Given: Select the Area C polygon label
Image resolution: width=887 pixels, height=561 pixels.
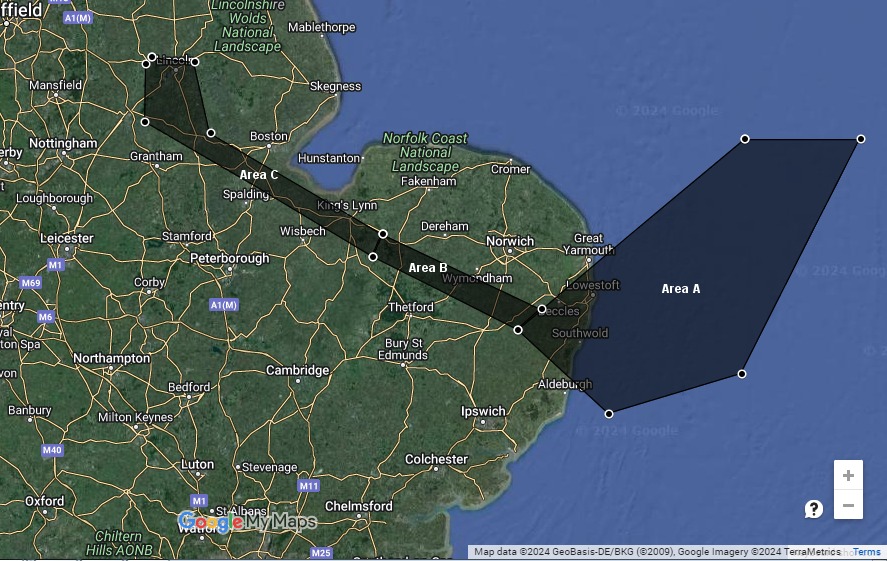Looking at the screenshot, I should [259, 175].
